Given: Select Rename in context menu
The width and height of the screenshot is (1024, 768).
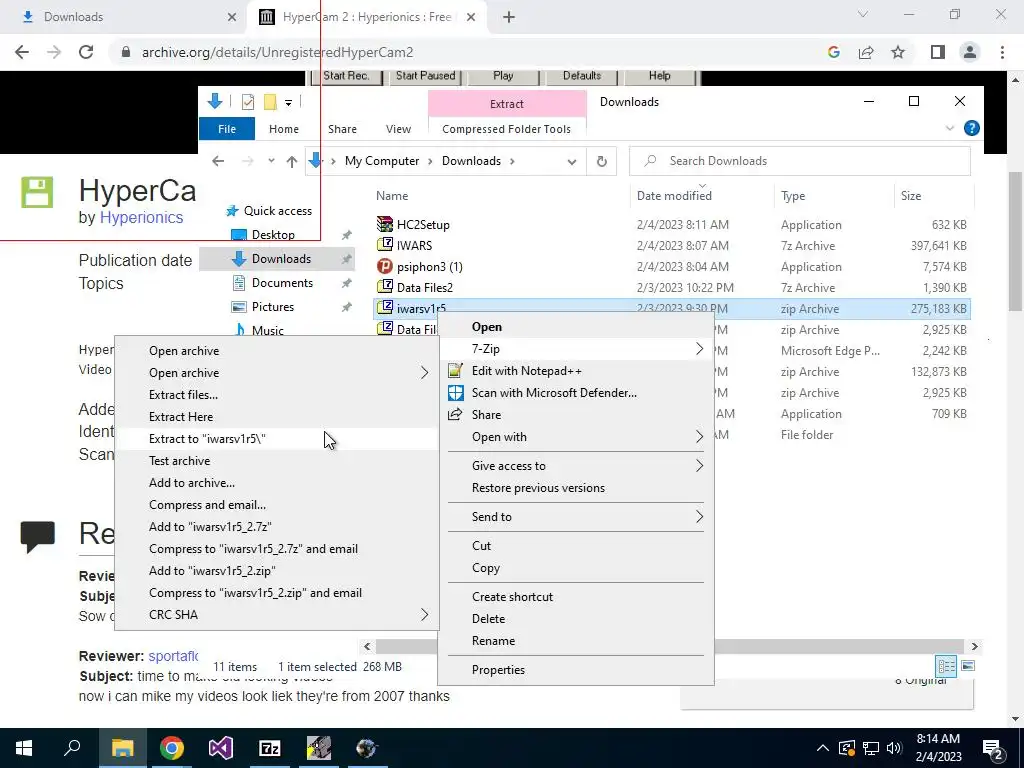Looking at the screenshot, I should pyautogui.click(x=575, y=641).
